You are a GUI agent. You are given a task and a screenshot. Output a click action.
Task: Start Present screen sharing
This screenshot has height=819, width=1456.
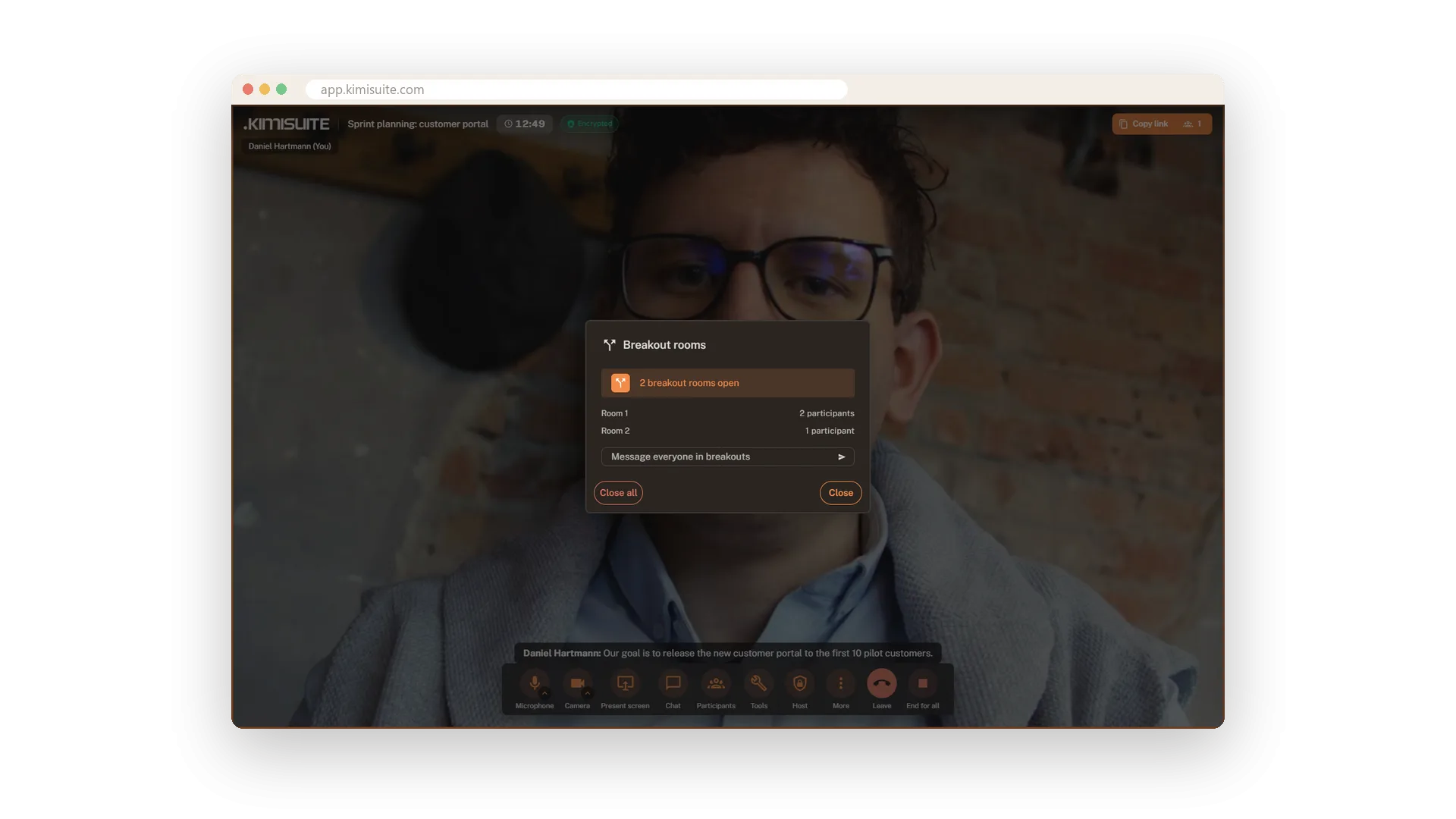tap(625, 683)
